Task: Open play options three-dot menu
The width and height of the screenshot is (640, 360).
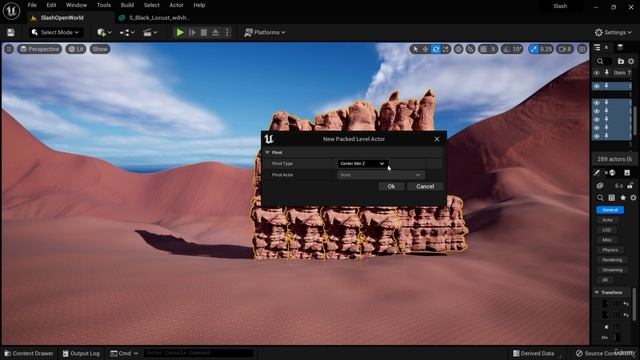Action: [x=227, y=32]
